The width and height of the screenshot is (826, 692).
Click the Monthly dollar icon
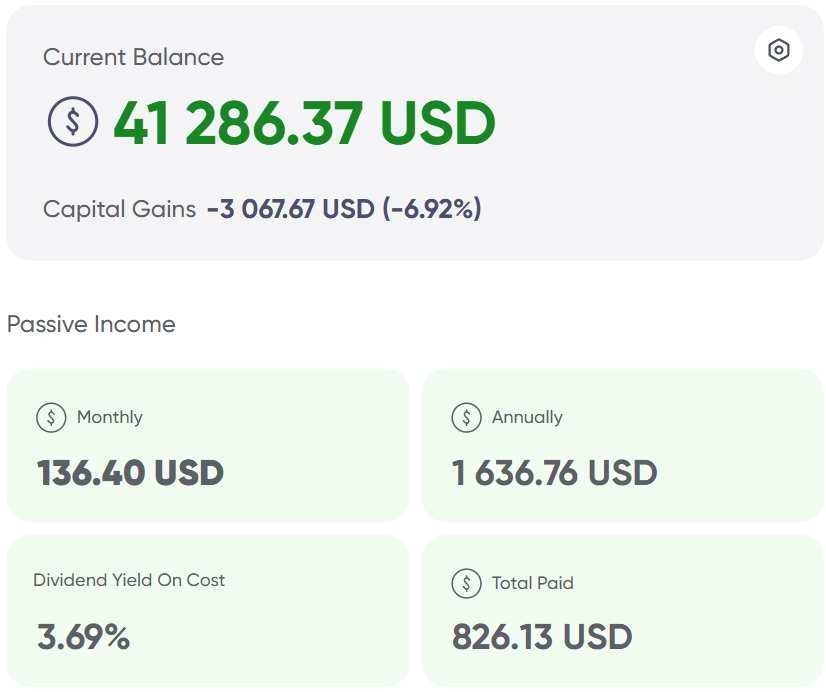click(x=51, y=418)
